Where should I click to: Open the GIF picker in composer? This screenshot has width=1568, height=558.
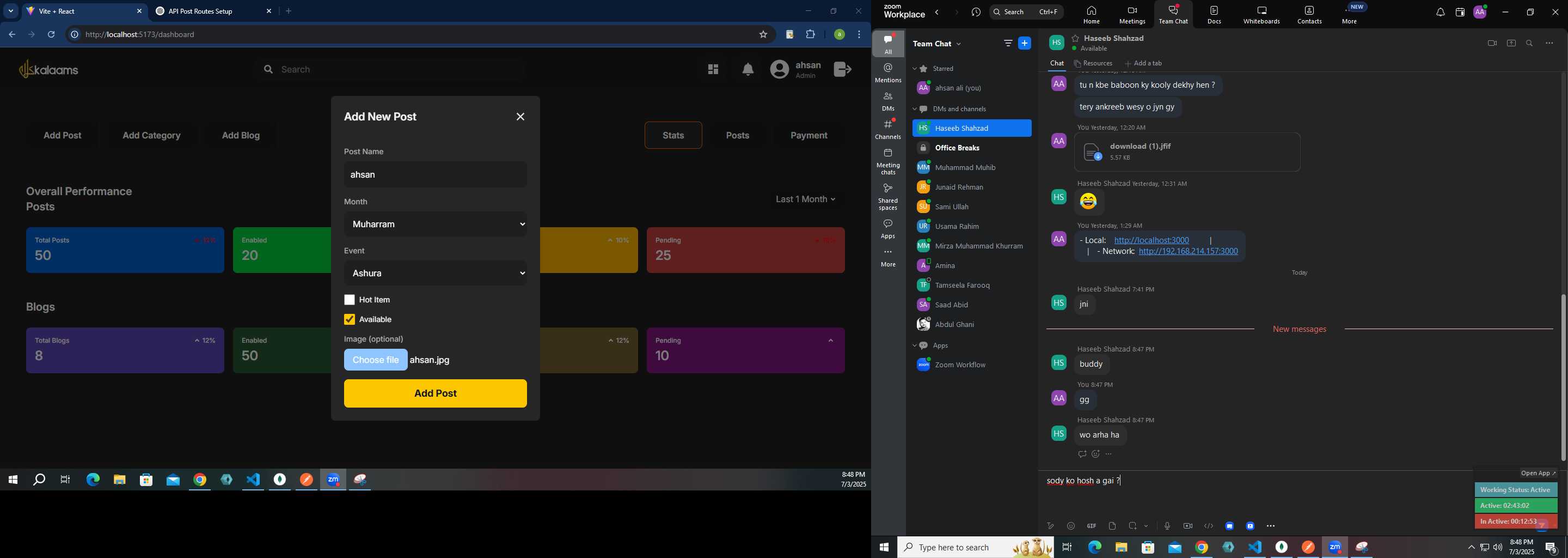[1092, 526]
